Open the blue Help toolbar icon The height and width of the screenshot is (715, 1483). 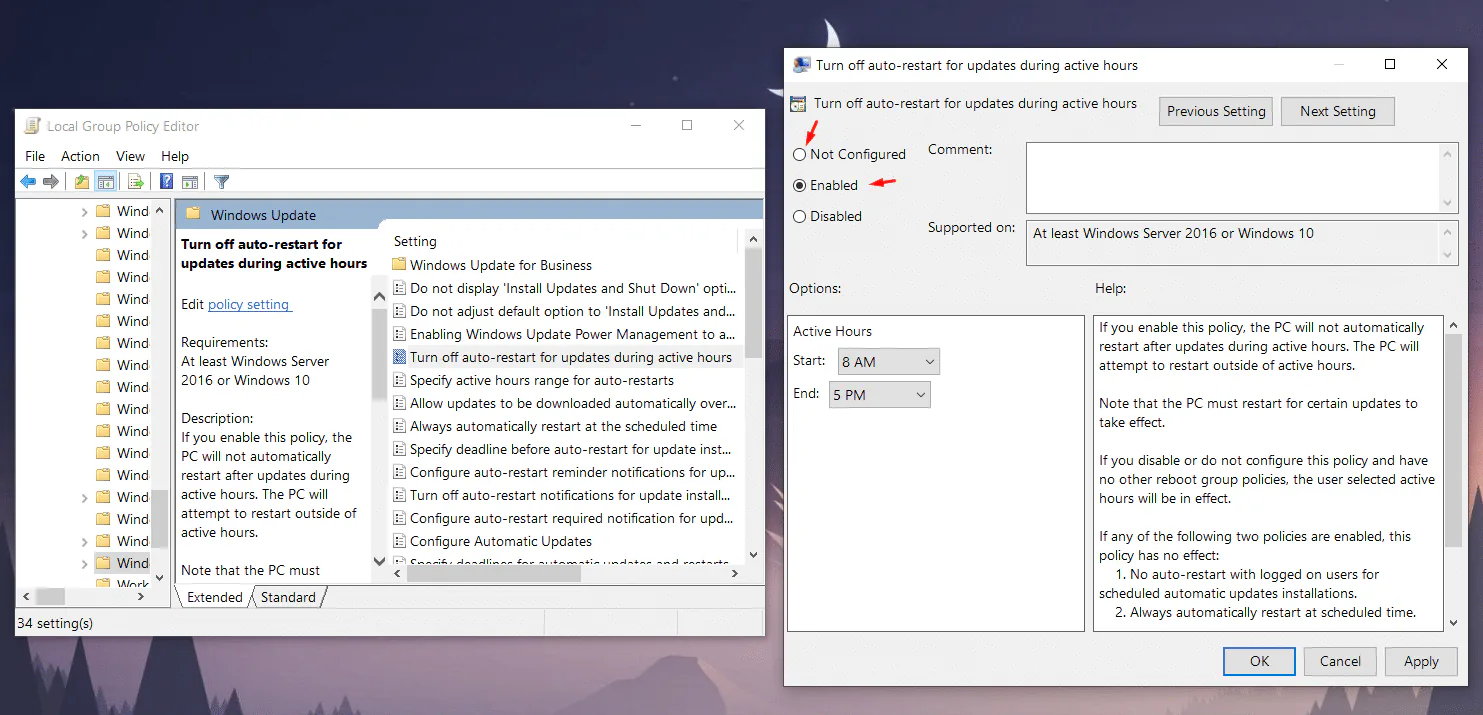[167, 182]
